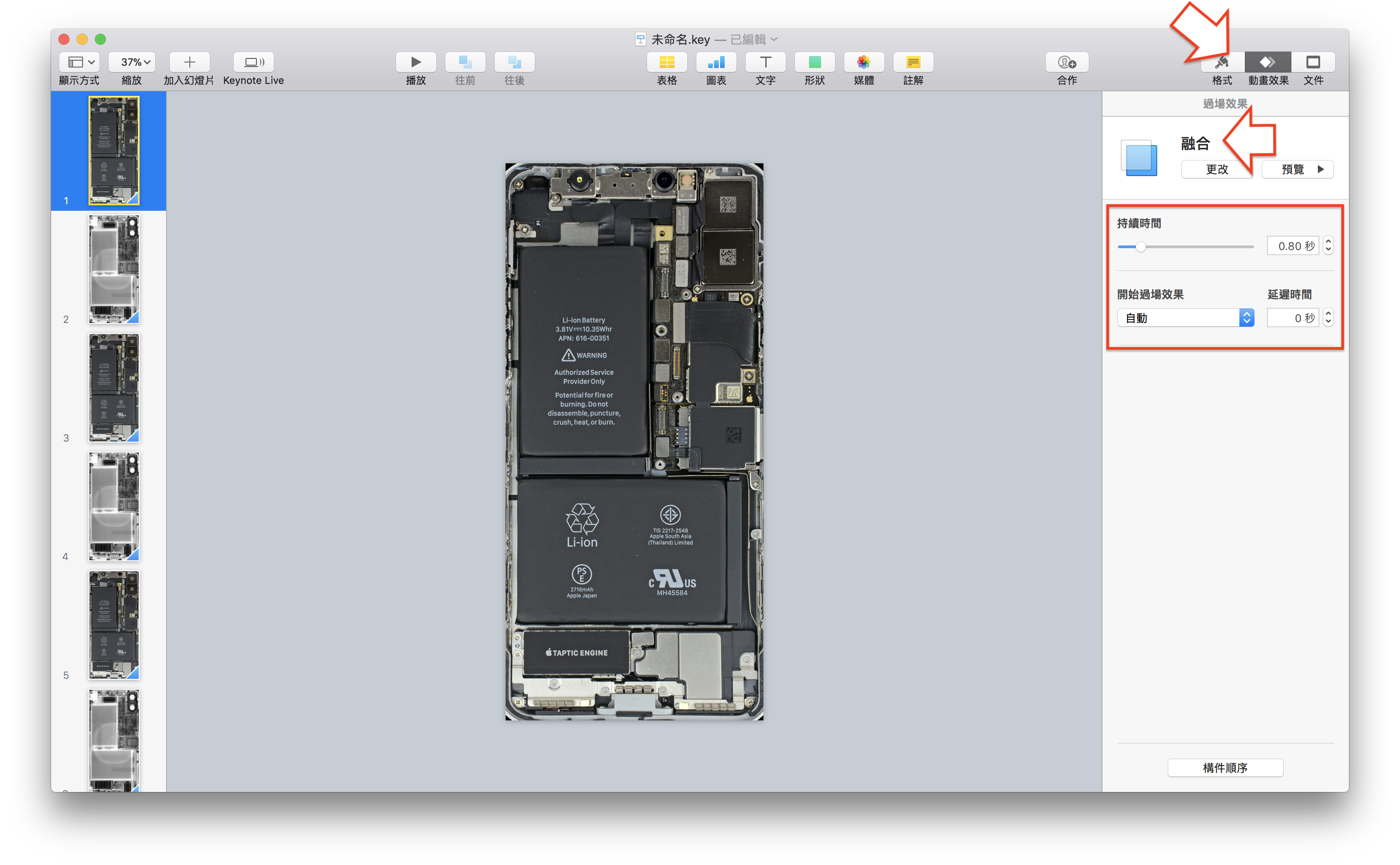Click the 融合 transition name label
The image size is (1400, 865).
1195,143
